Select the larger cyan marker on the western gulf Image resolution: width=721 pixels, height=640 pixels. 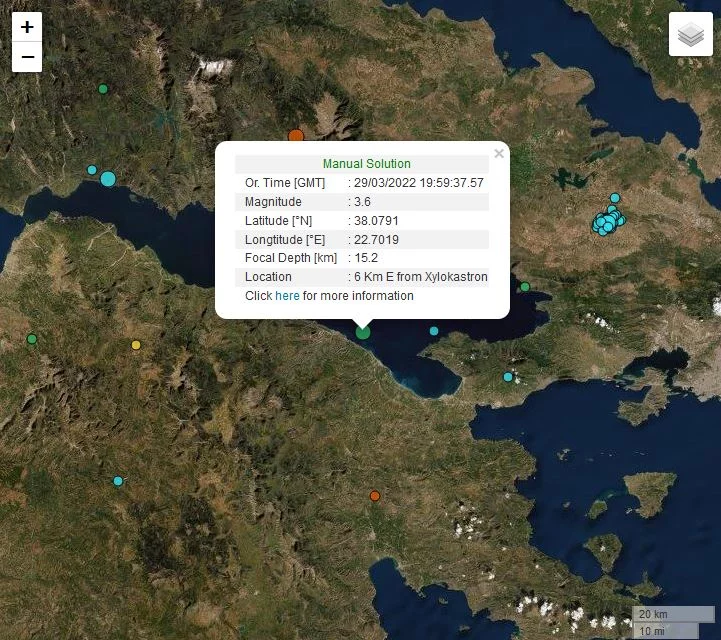point(108,179)
